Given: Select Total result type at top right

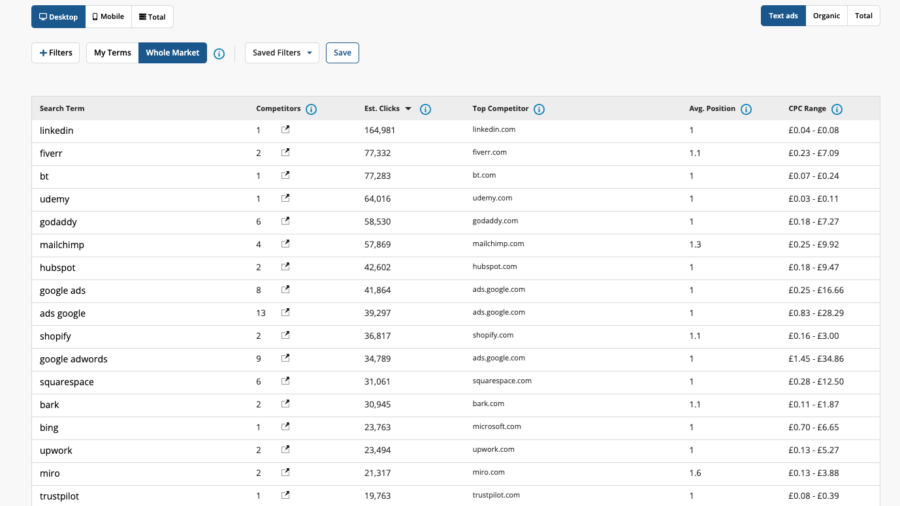Looking at the screenshot, I should tap(863, 16).
